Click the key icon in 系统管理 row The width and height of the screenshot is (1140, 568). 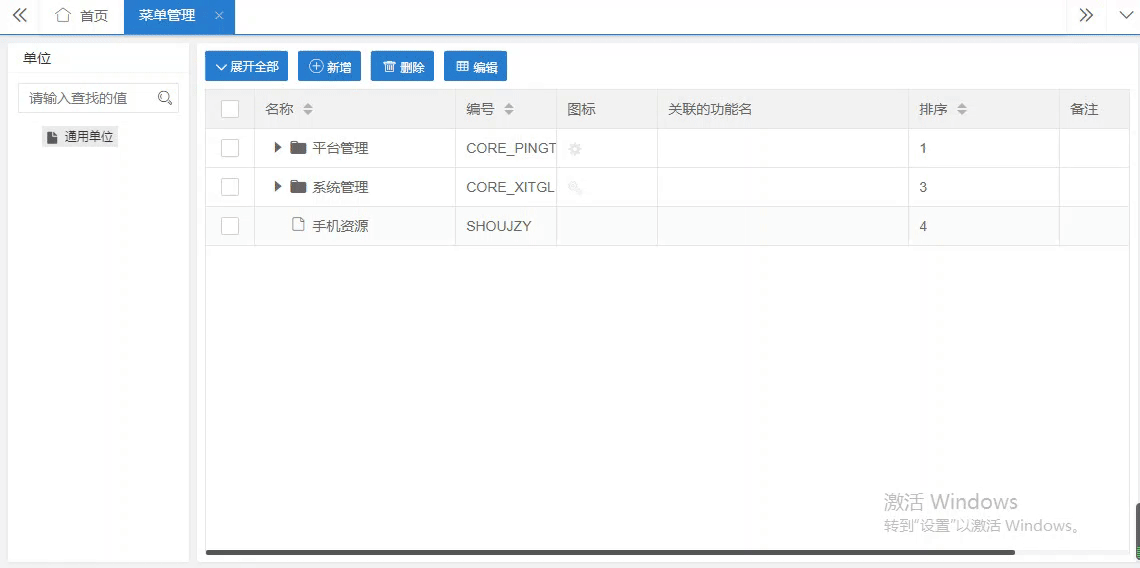coord(575,188)
